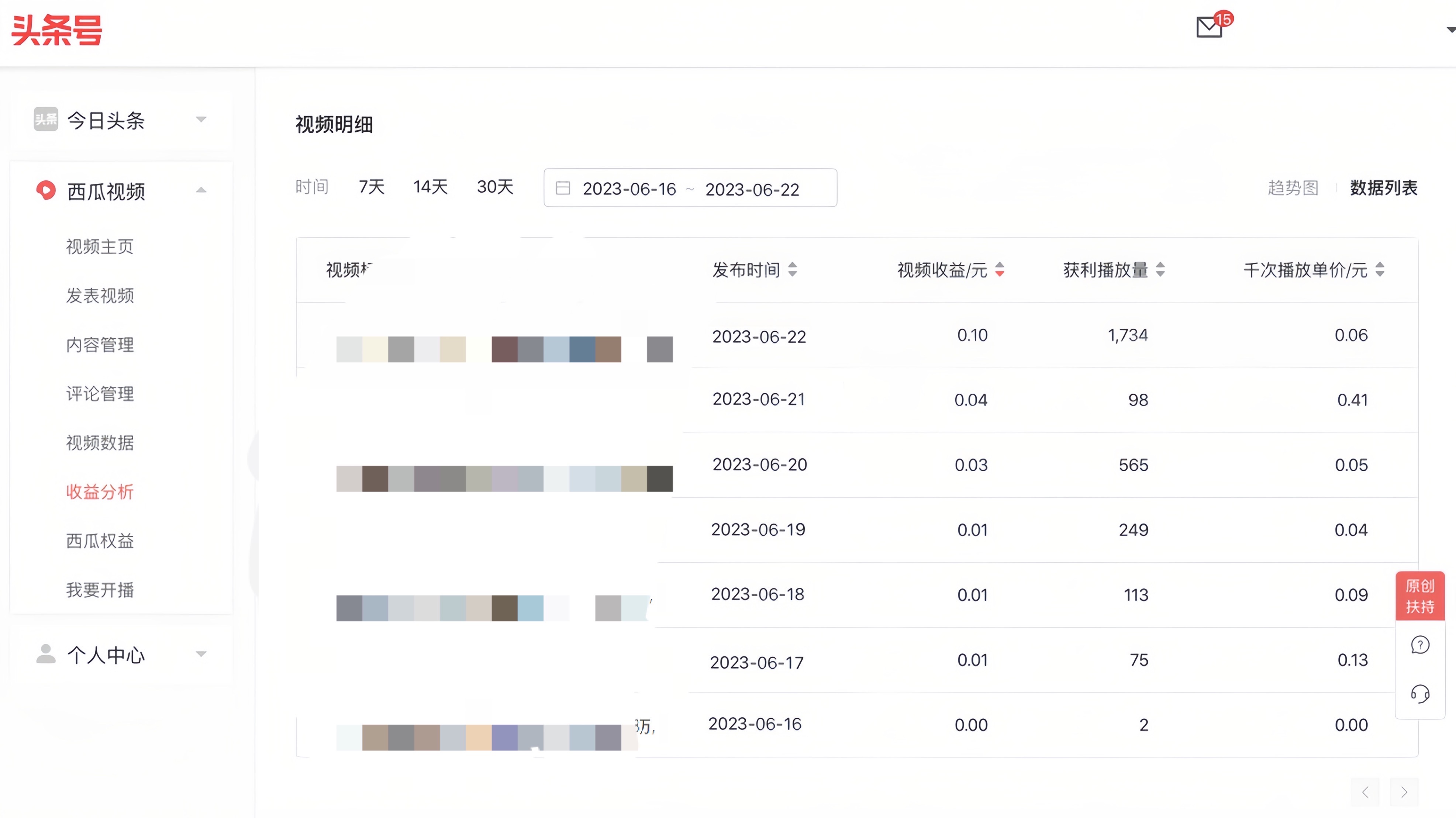Click the 0.41 per-thousand price value
Image resolution: width=1456 pixels, height=818 pixels.
1353,400
